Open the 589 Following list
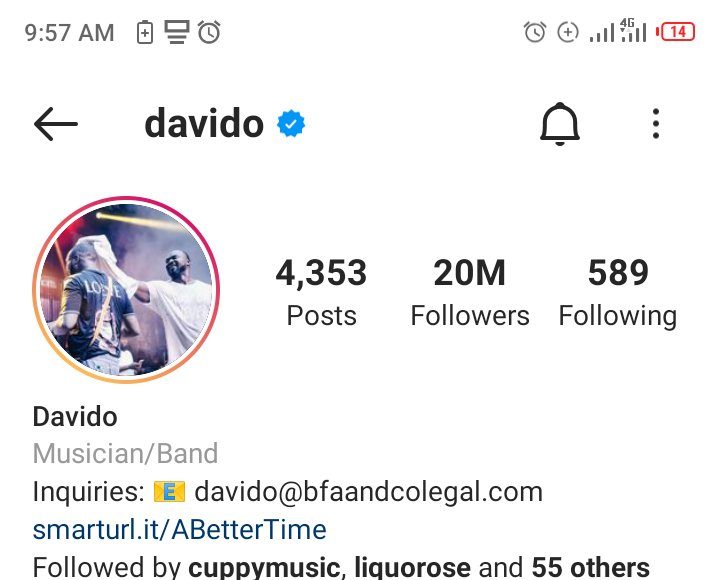 [x=618, y=292]
